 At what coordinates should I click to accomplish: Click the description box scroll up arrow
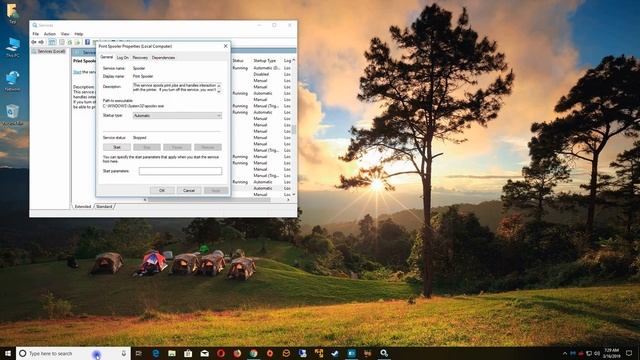[x=219, y=85]
